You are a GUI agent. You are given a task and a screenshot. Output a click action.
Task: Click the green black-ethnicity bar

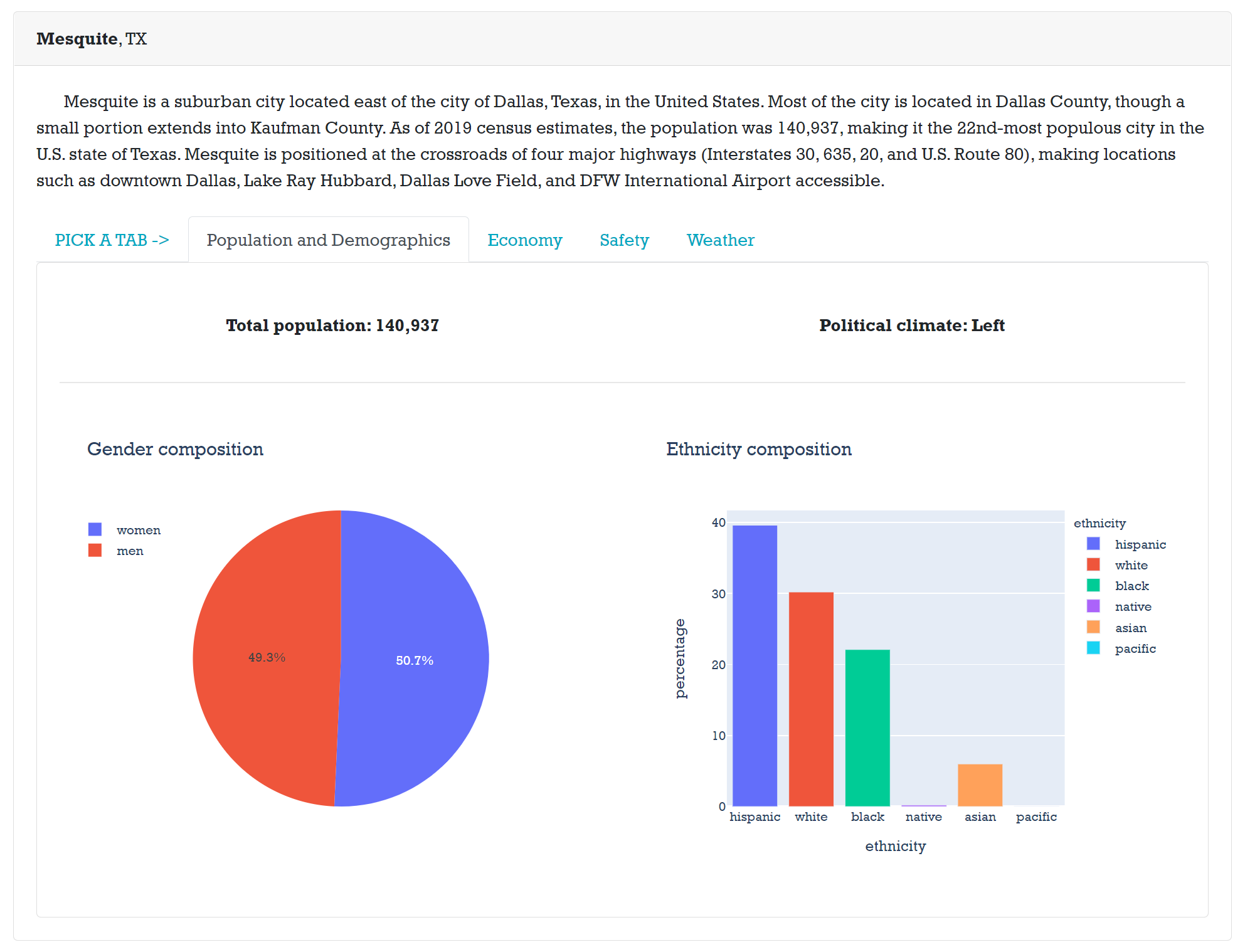coord(867,727)
